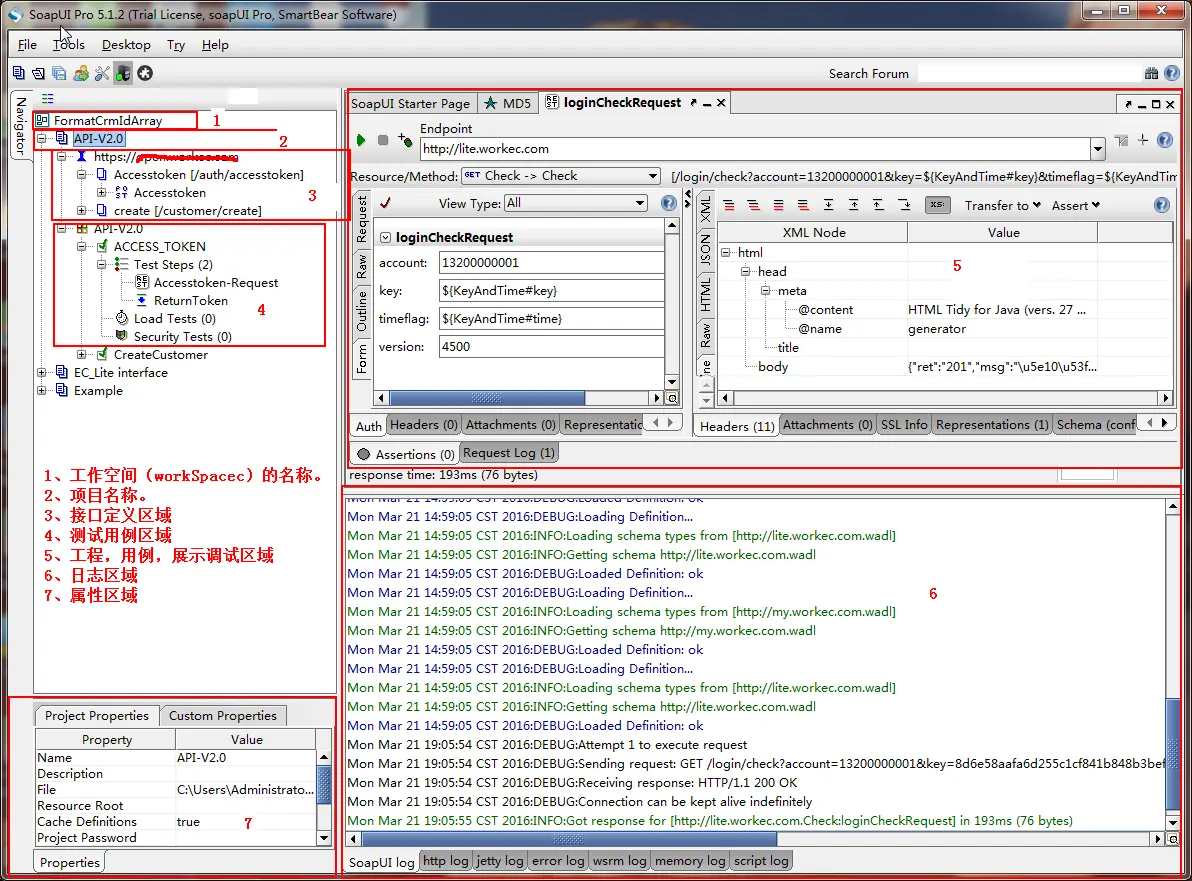Open the Request Log (1) tab
Image resolution: width=1192 pixels, height=881 pixels.
[509, 453]
